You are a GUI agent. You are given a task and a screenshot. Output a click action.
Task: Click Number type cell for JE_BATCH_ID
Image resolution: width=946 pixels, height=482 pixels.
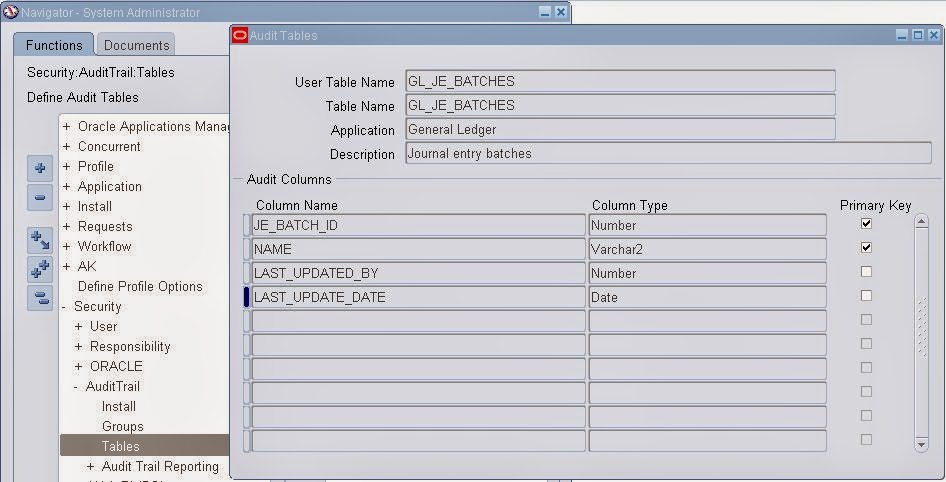coord(708,225)
